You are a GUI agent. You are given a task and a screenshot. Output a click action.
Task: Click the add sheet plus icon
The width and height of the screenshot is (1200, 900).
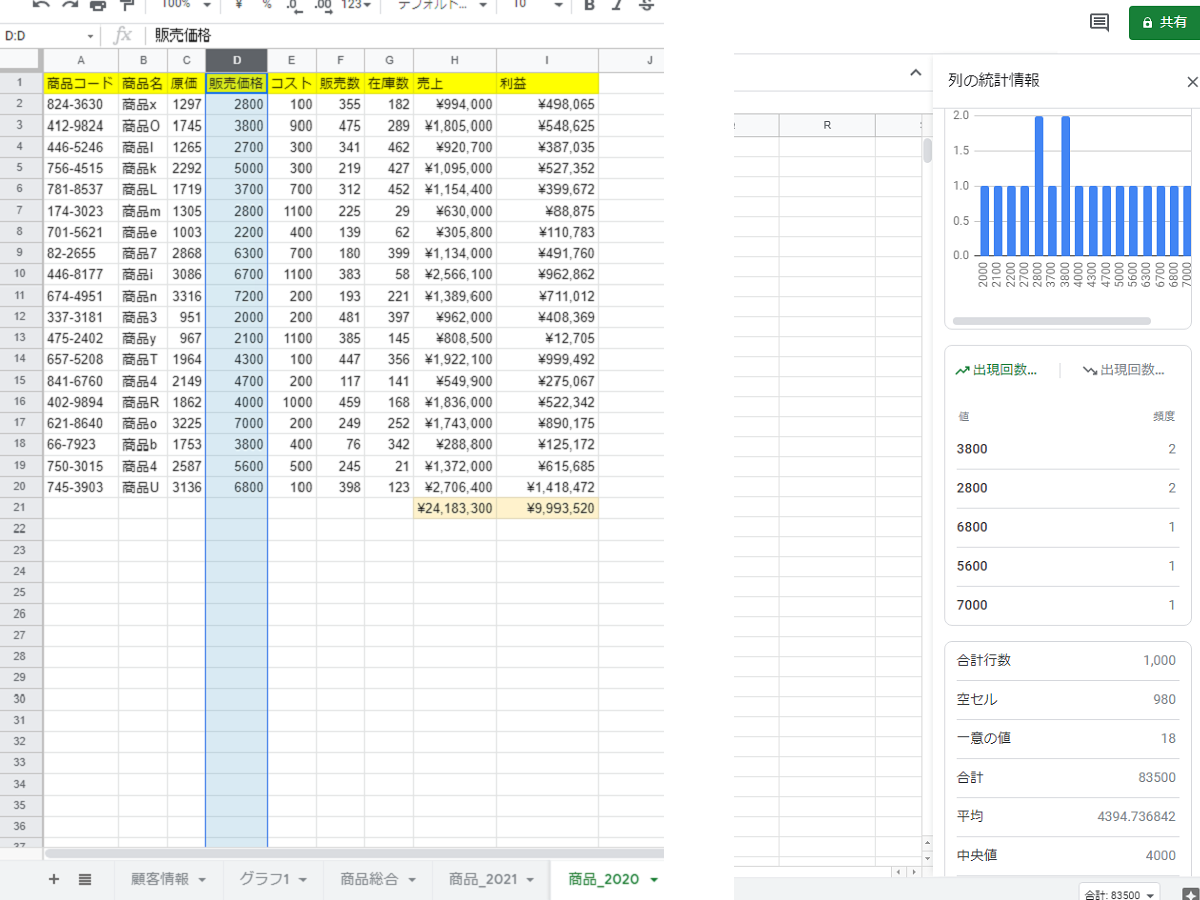click(54, 879)
